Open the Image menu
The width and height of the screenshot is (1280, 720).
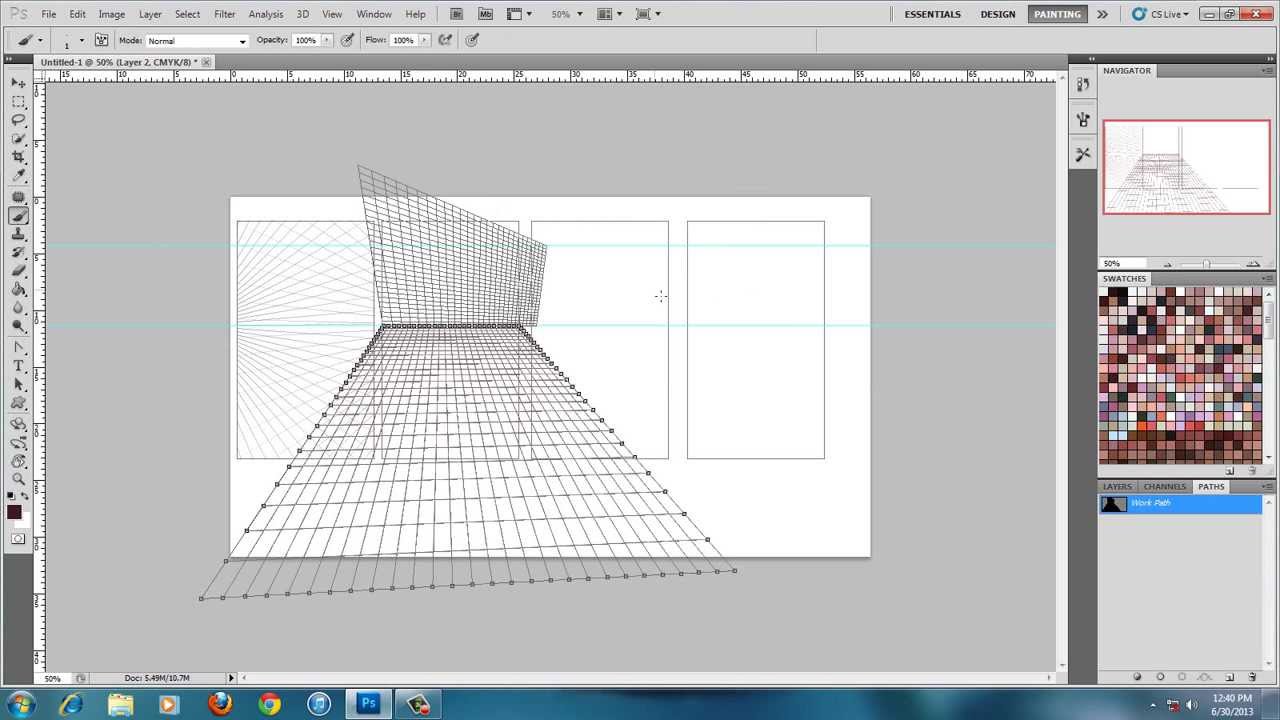tap(111, 14)
